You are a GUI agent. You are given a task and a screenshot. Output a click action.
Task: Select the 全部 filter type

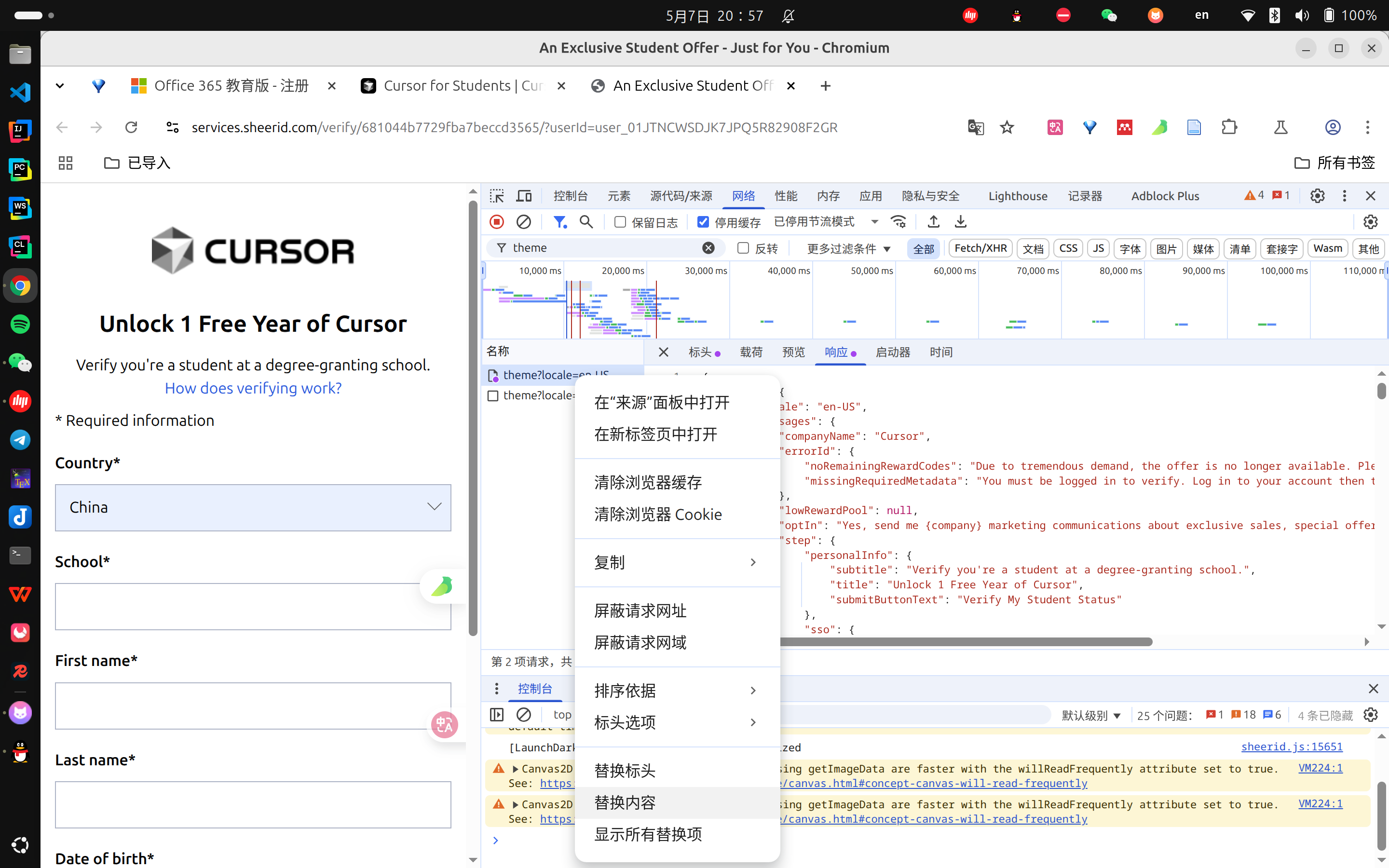coord(924,248)
